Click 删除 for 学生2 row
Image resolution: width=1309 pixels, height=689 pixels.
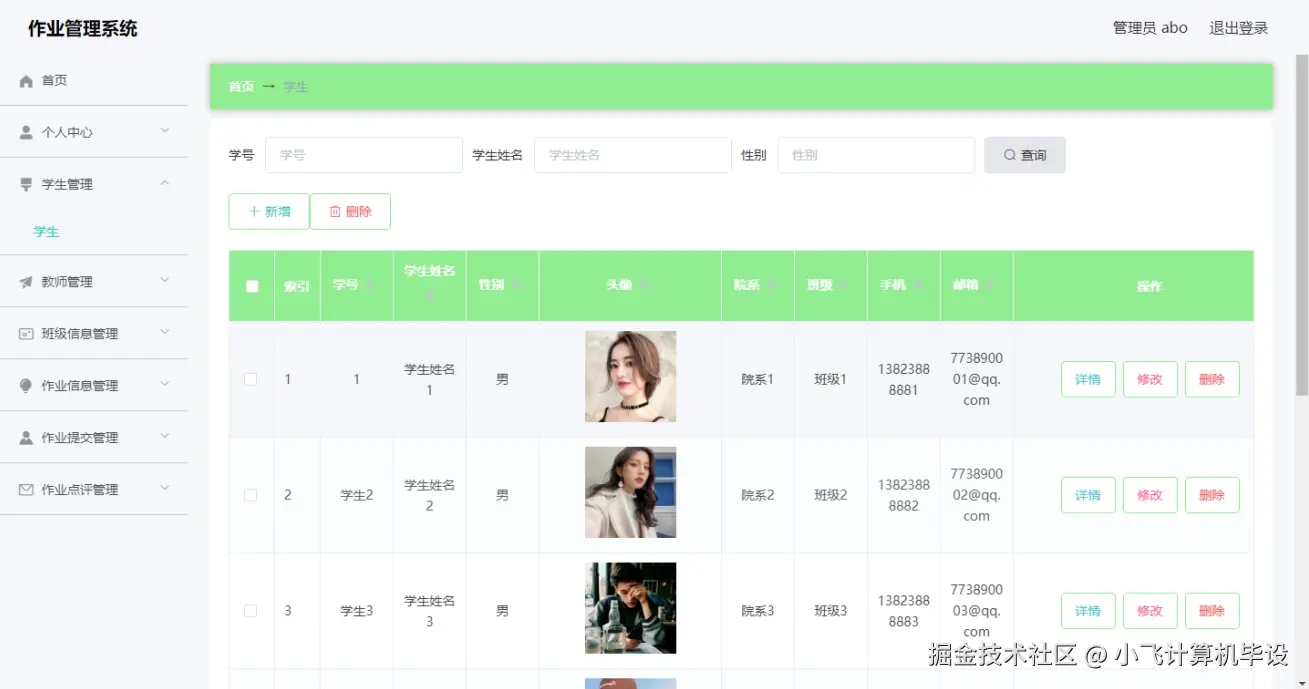(1212, 495)
